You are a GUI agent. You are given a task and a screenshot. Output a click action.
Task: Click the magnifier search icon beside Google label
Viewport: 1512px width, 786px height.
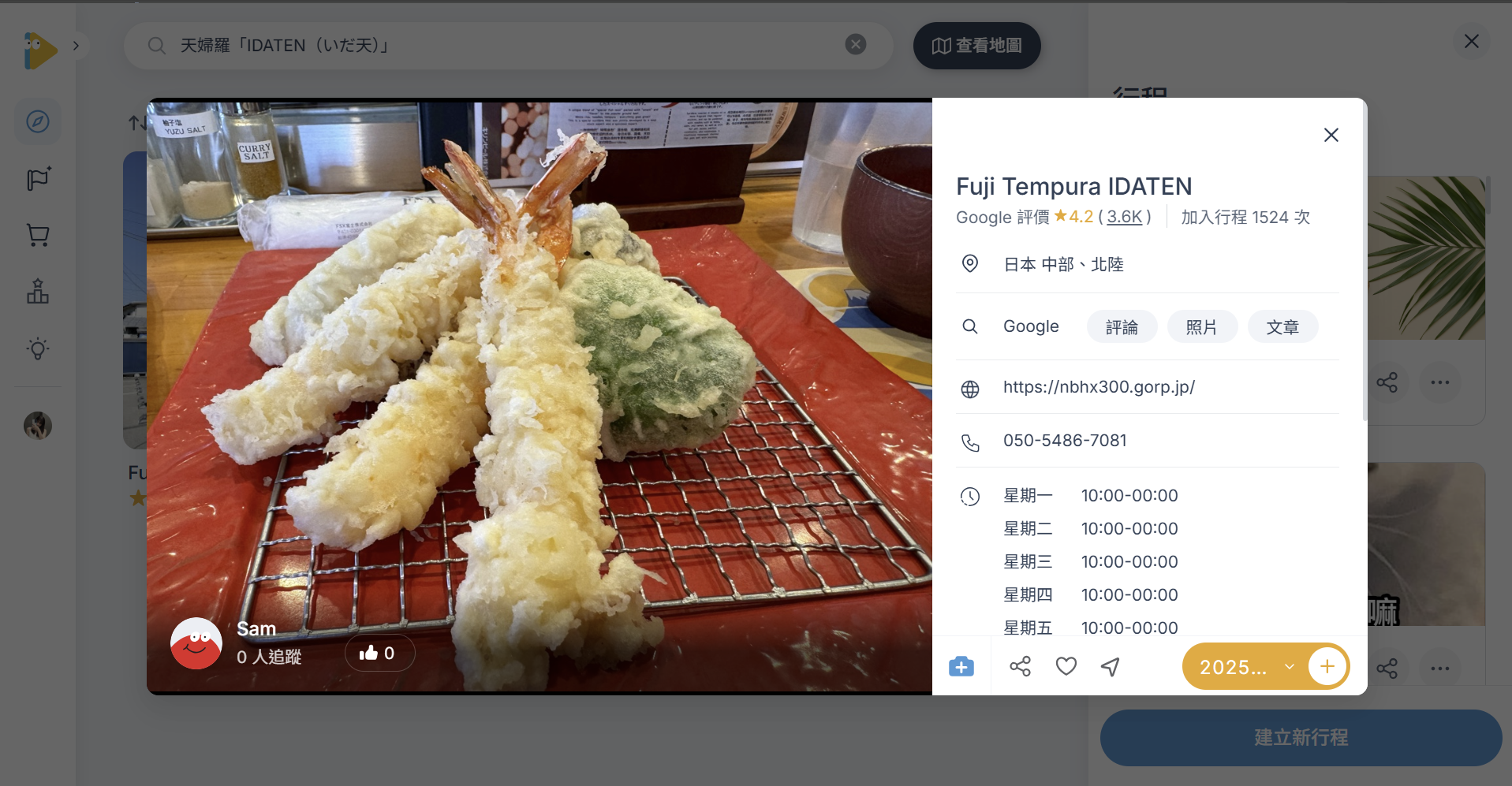pyautogui.click(x=970, y=326)
